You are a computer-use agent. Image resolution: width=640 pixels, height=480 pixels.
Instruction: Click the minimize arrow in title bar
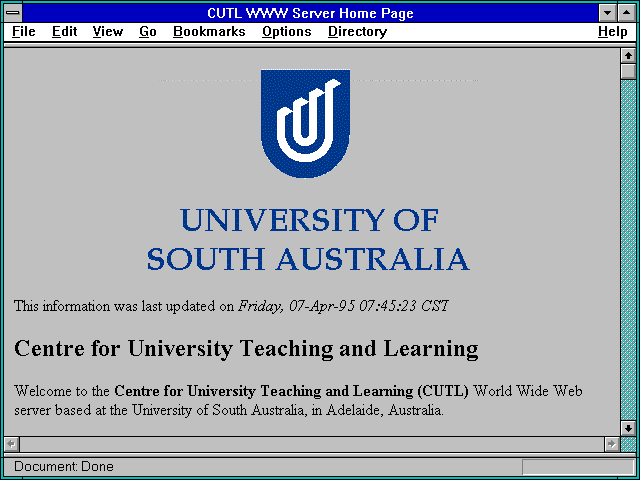pyautogui.click(x=607, y=13)
